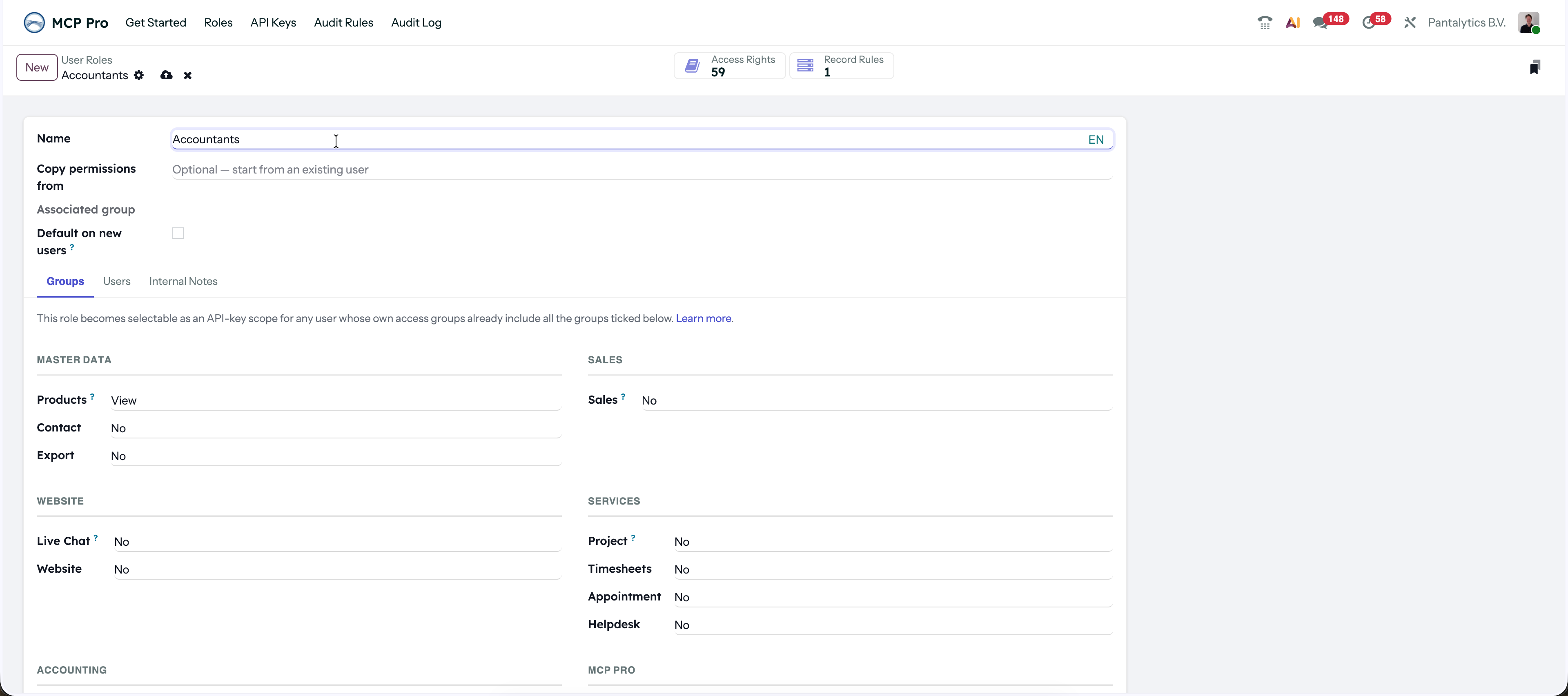The image size is (1568, 696).
Task: Show help tooltip next to Live Chat
Action: (x=96, y=538)
